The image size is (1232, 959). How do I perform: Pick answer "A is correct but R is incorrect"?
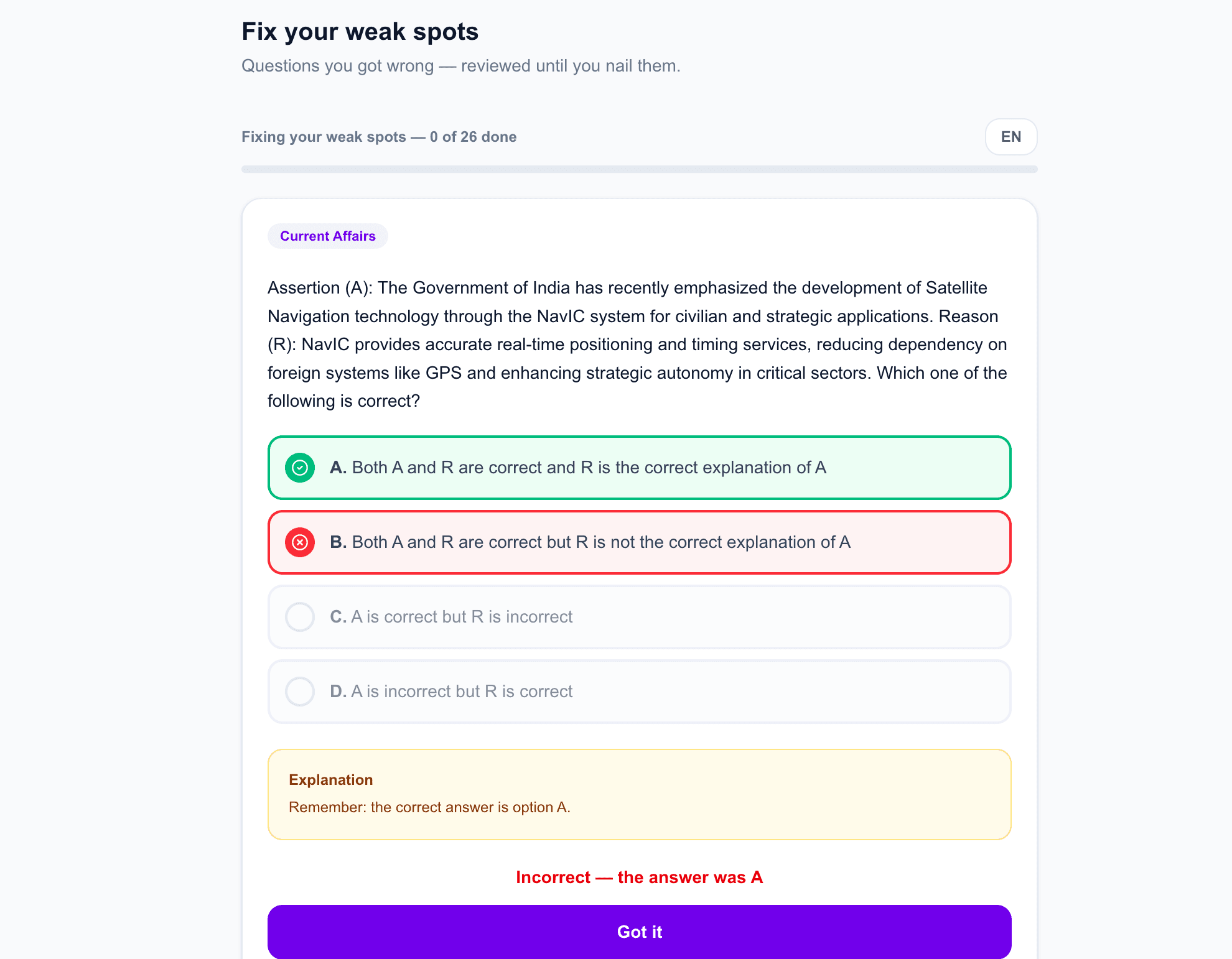pyautogui.click(x=640, y=617)
